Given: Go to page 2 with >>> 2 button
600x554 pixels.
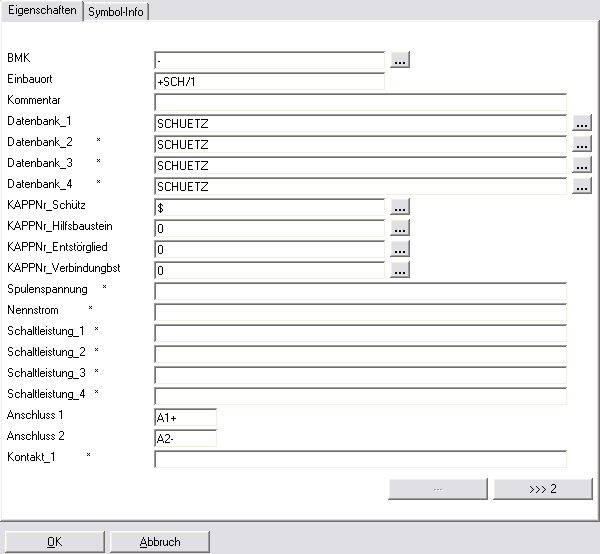Looking at the screenshot, I should pos(543,489).
